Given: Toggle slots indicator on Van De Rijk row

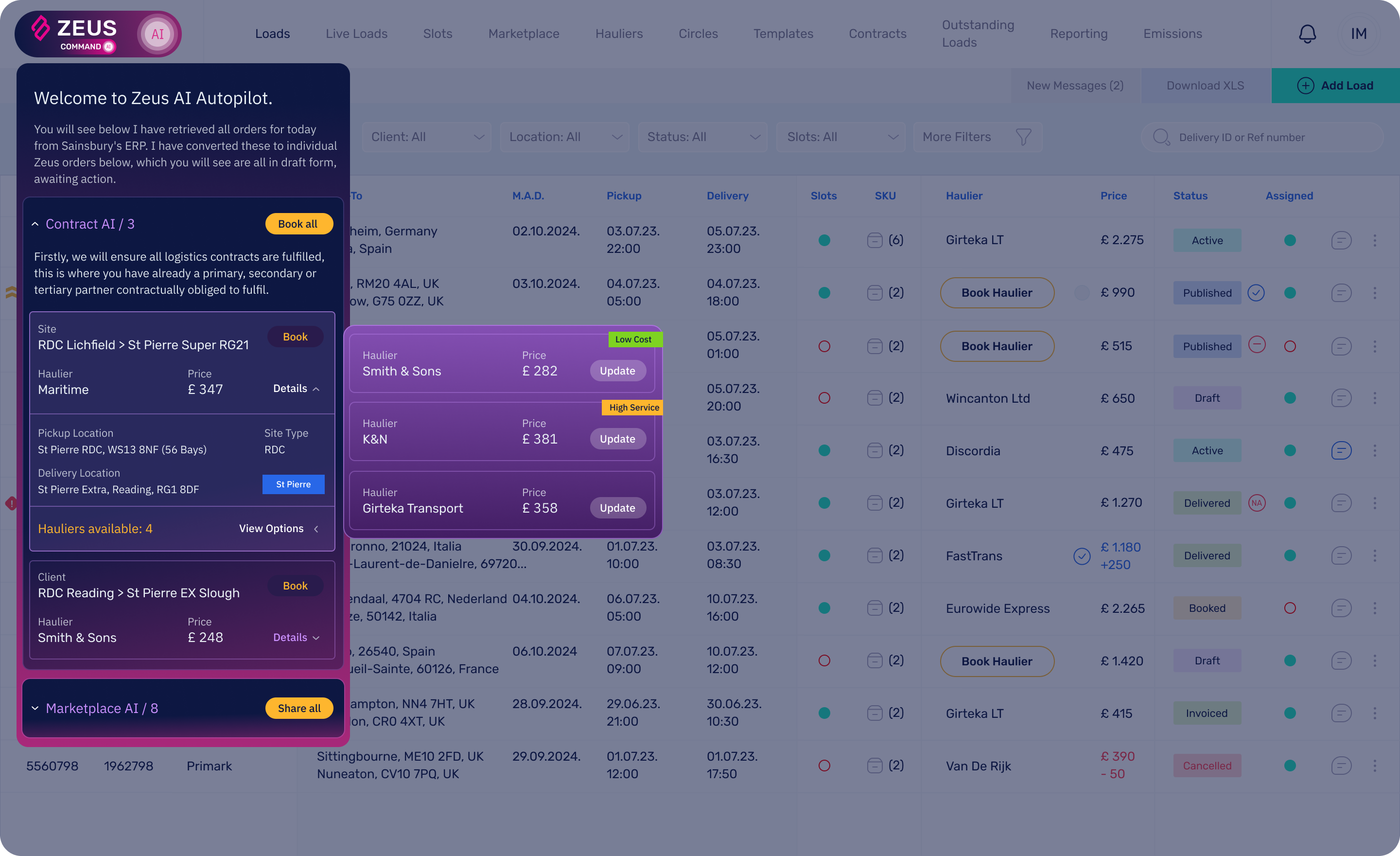Looking at the screenshot, I should pyautogui.click(x=824, y=766).
